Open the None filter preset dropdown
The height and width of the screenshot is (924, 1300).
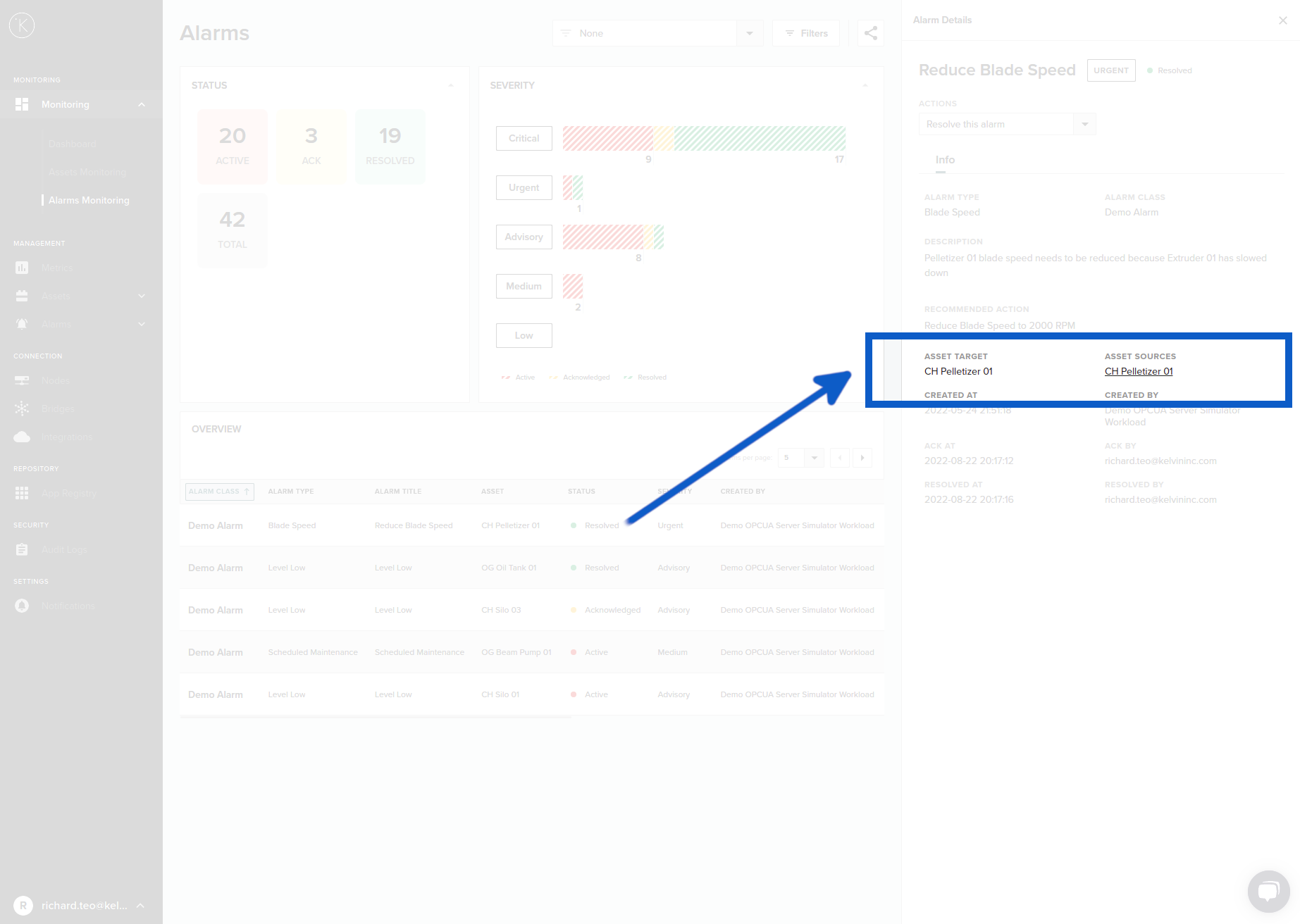pyautogui.click(x=749, y=34)
